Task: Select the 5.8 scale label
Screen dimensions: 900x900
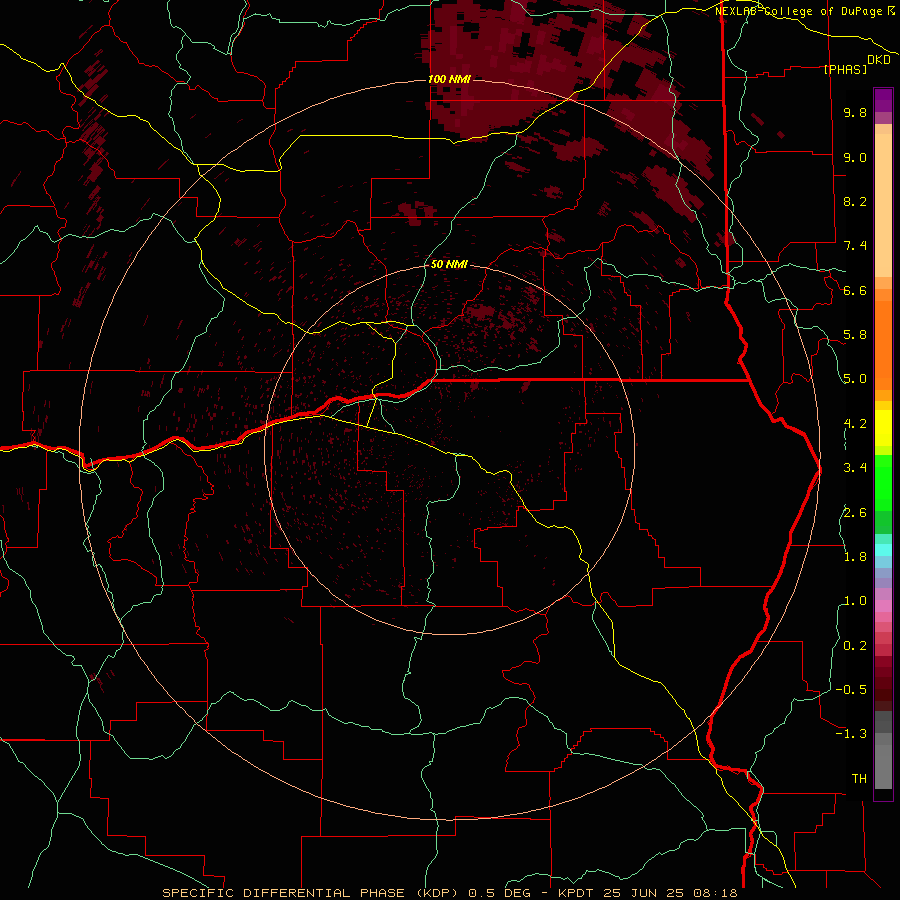Action: coord(855,335)
